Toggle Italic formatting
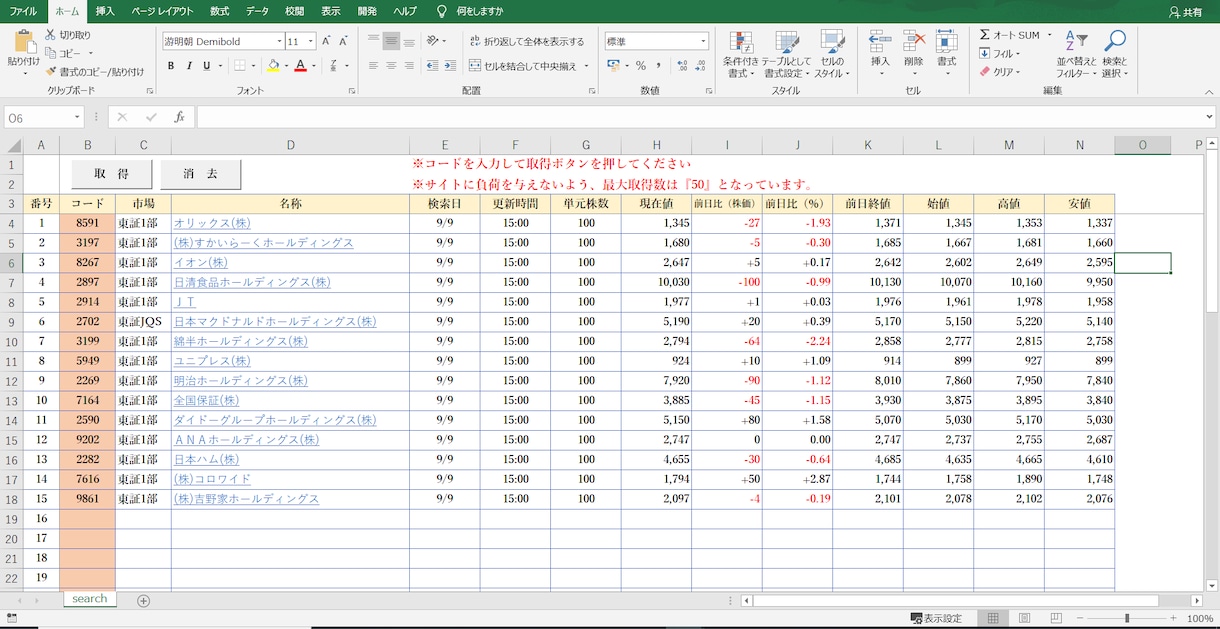Viewport: 1220px width, 629px height. (189, 66)
